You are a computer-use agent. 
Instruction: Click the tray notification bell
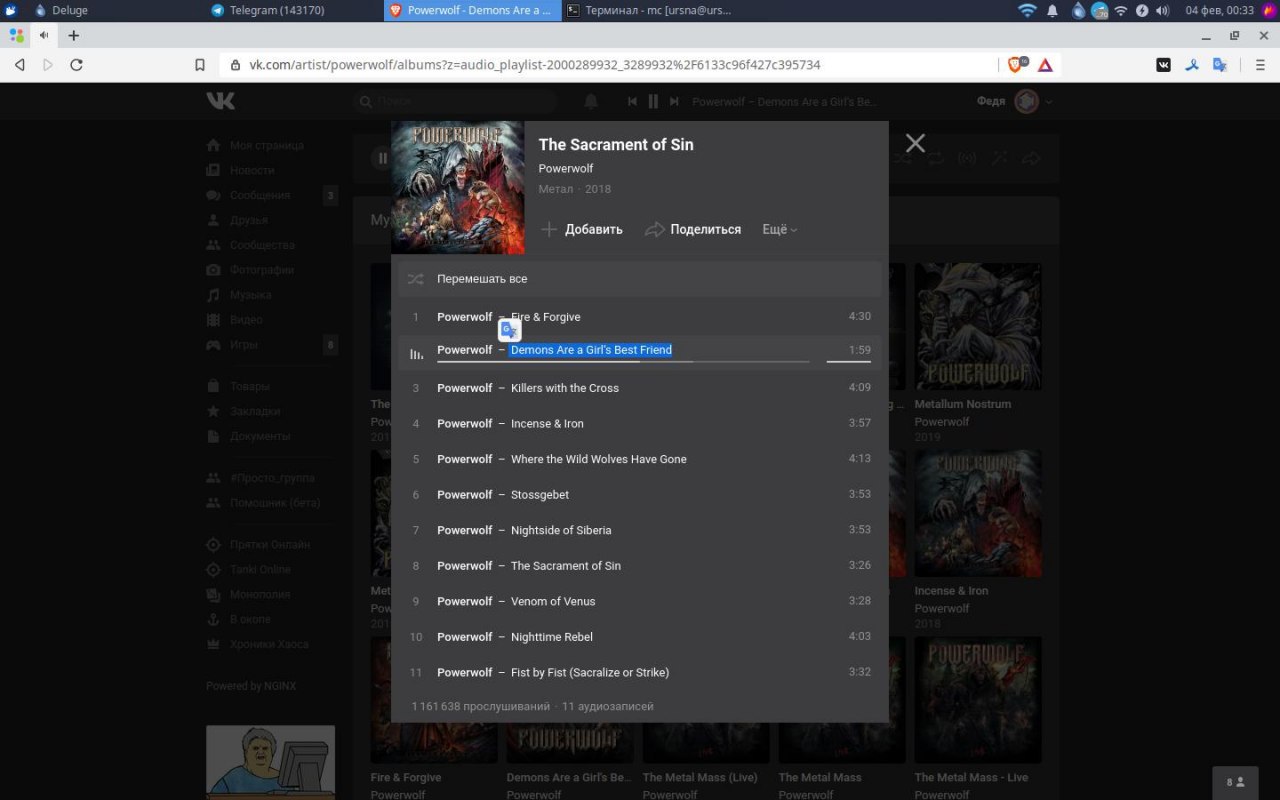1052,10
